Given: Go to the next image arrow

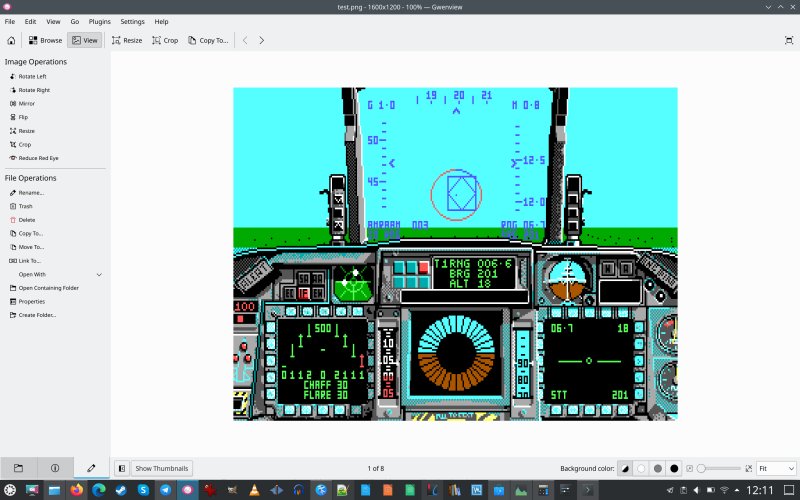Looking at the screenshot, I should click(x=262, y=40).
